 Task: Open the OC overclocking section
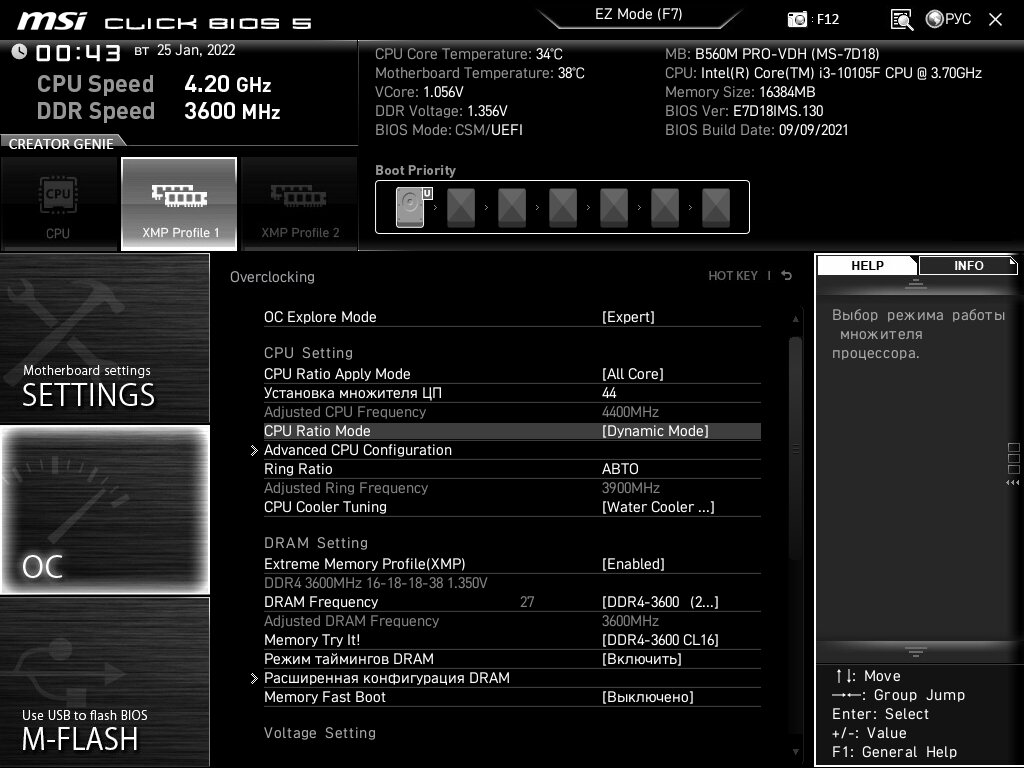[x=104, y=509]
